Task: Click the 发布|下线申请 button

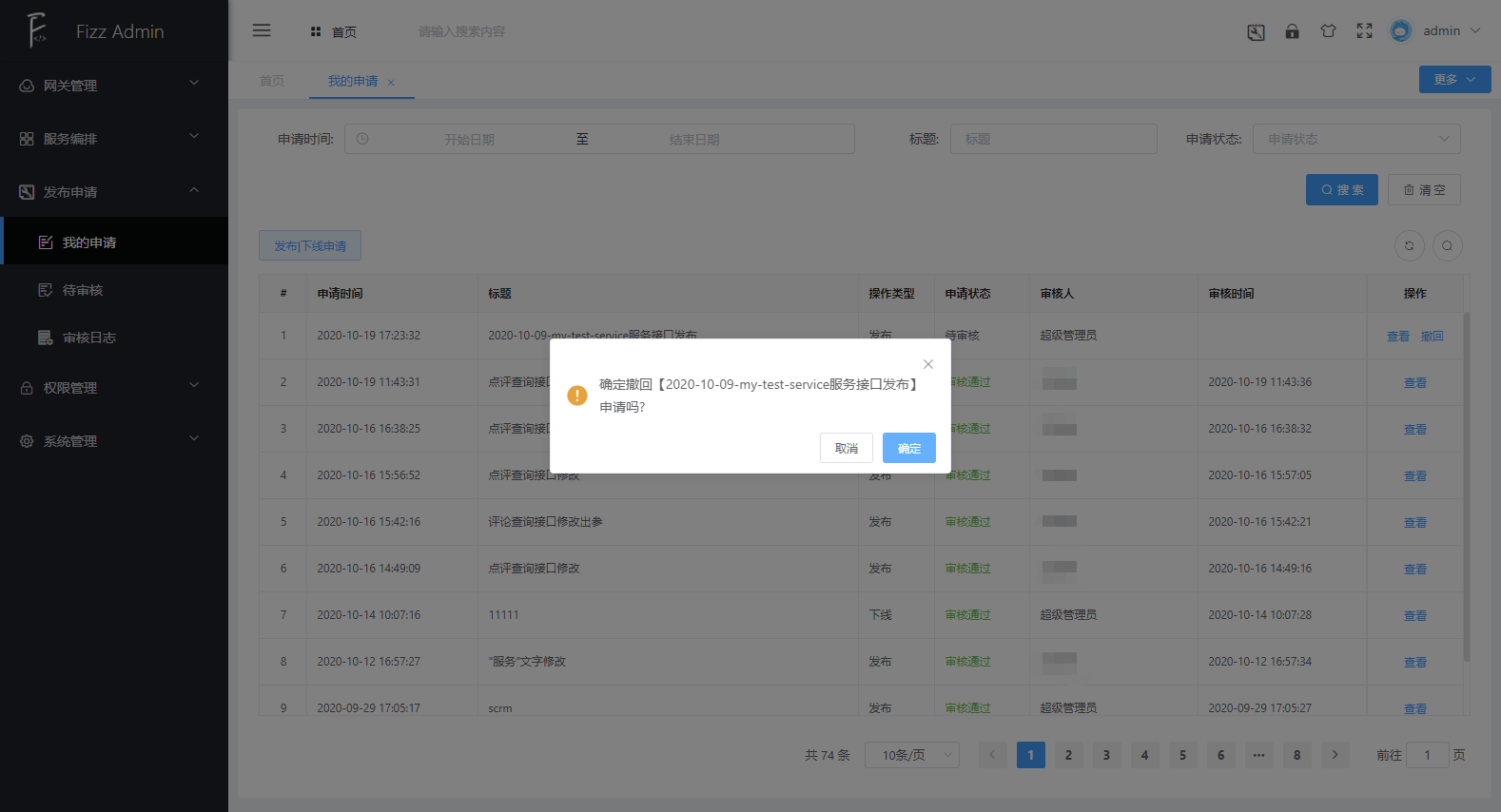Action: 310,245
